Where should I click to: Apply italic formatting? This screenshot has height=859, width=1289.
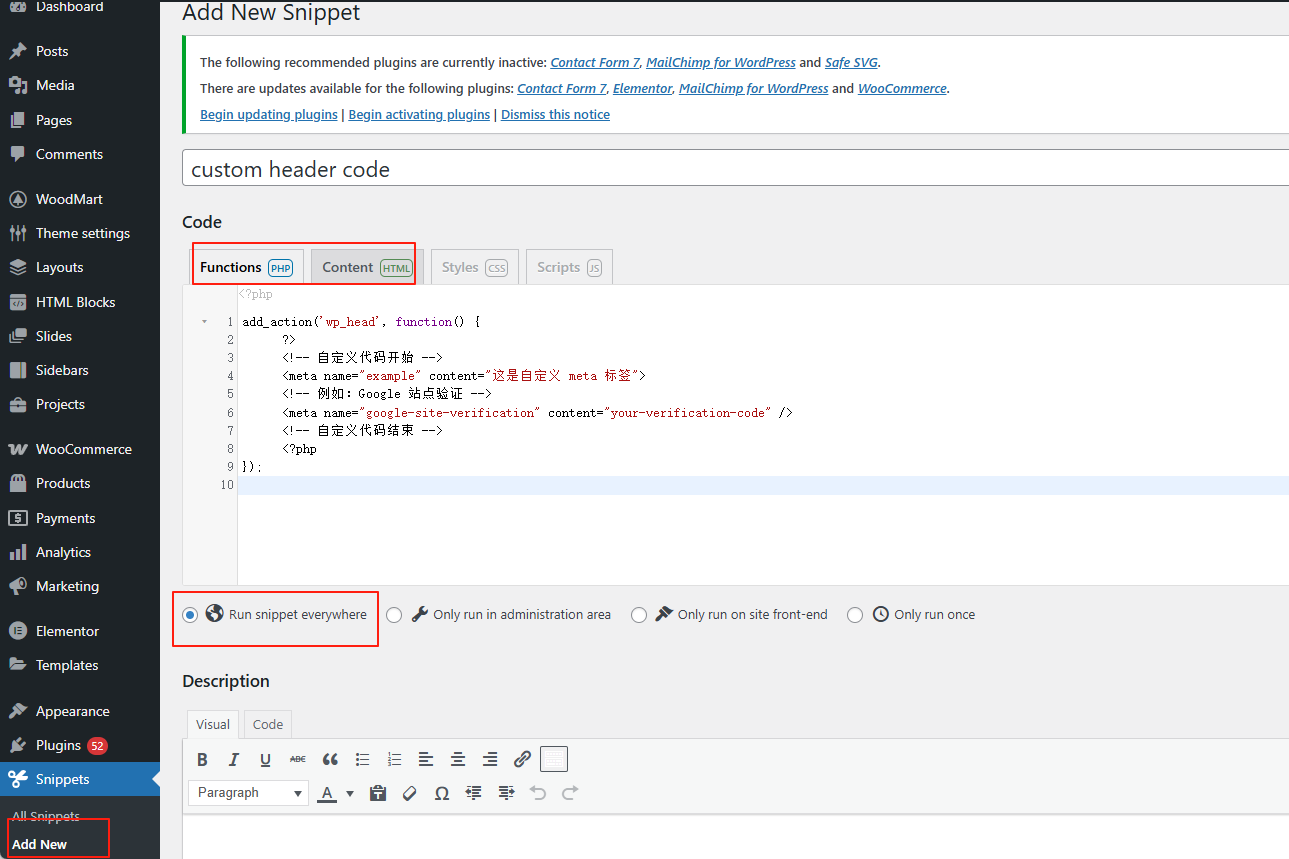click(x=233, y=759)
